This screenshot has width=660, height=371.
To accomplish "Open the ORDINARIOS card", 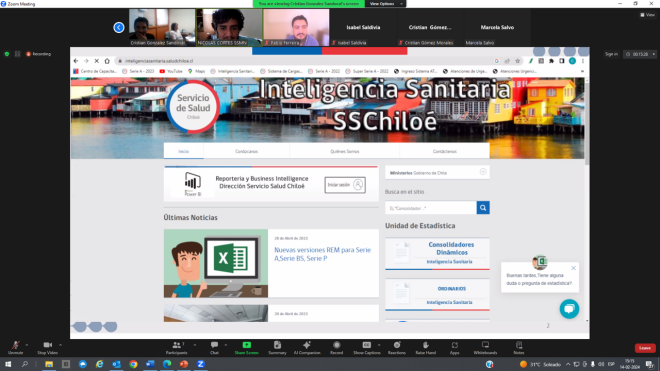I will click(x=437, y=294).
